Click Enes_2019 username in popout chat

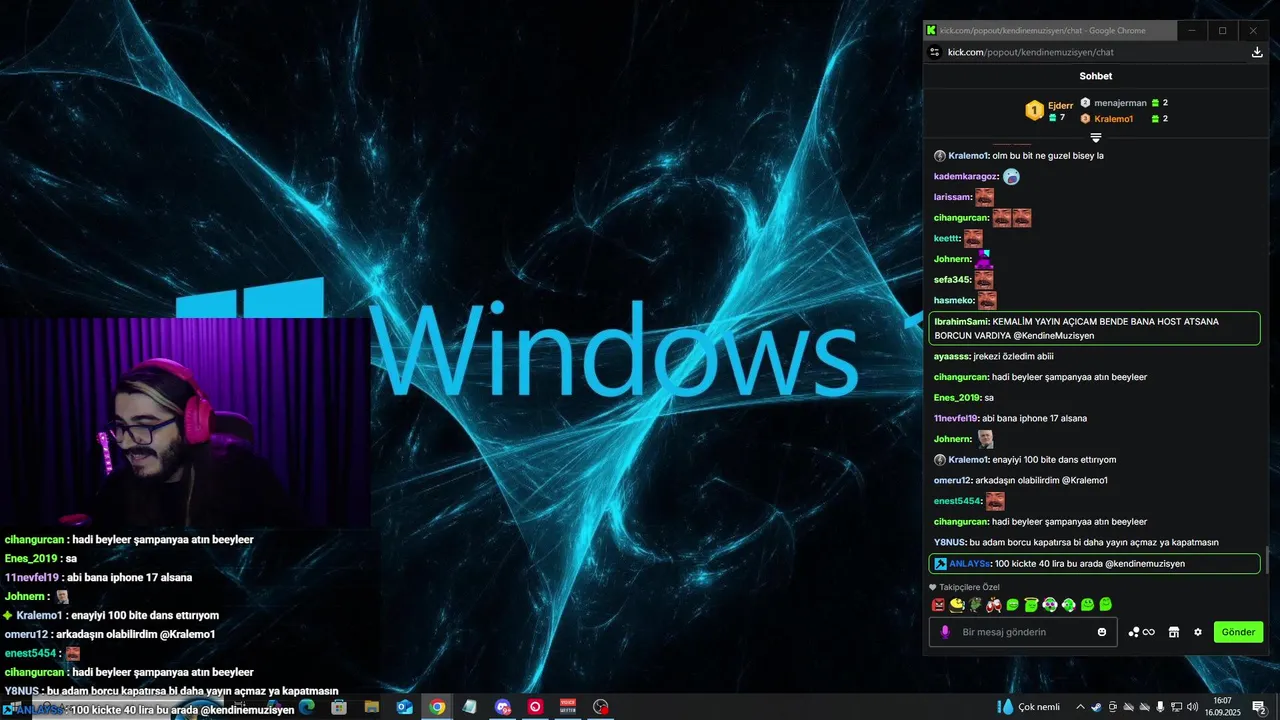click(x=957, y=398)
